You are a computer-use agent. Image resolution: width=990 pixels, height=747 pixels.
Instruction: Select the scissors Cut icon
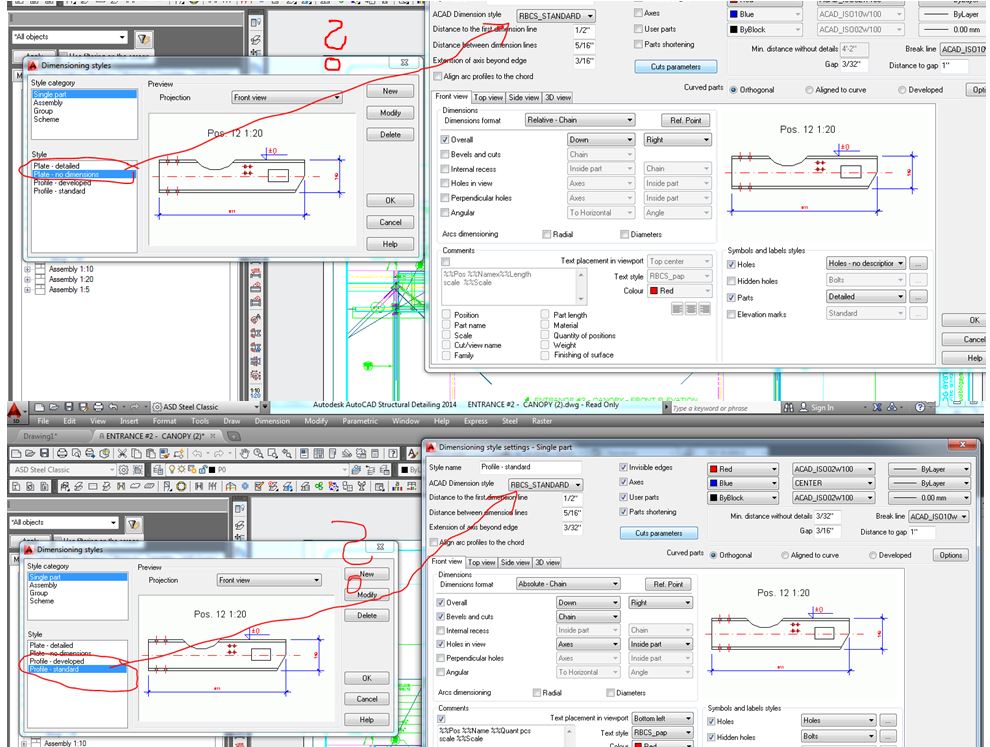pyautogui.click(x=121, y=455)
